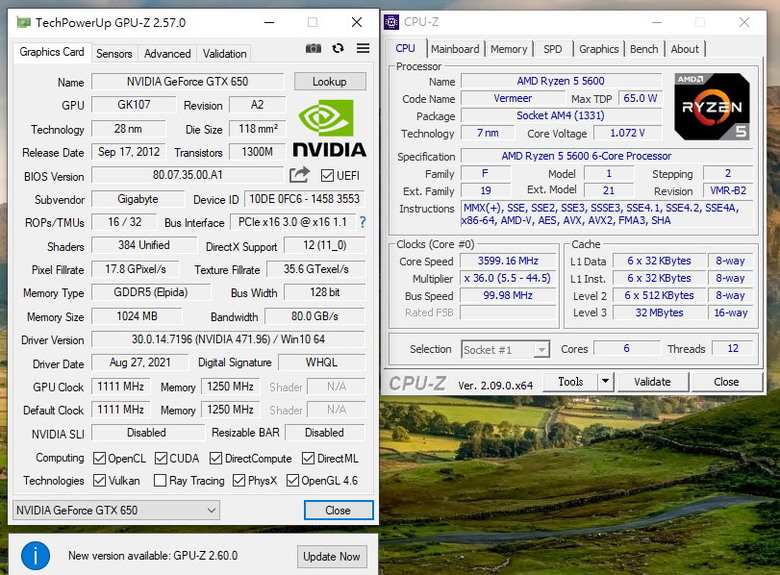Image resolution: width=780 pixels, height=575 pixels.
Task: Click the Subvendor Gigabyte value
Action: (138, 199)
